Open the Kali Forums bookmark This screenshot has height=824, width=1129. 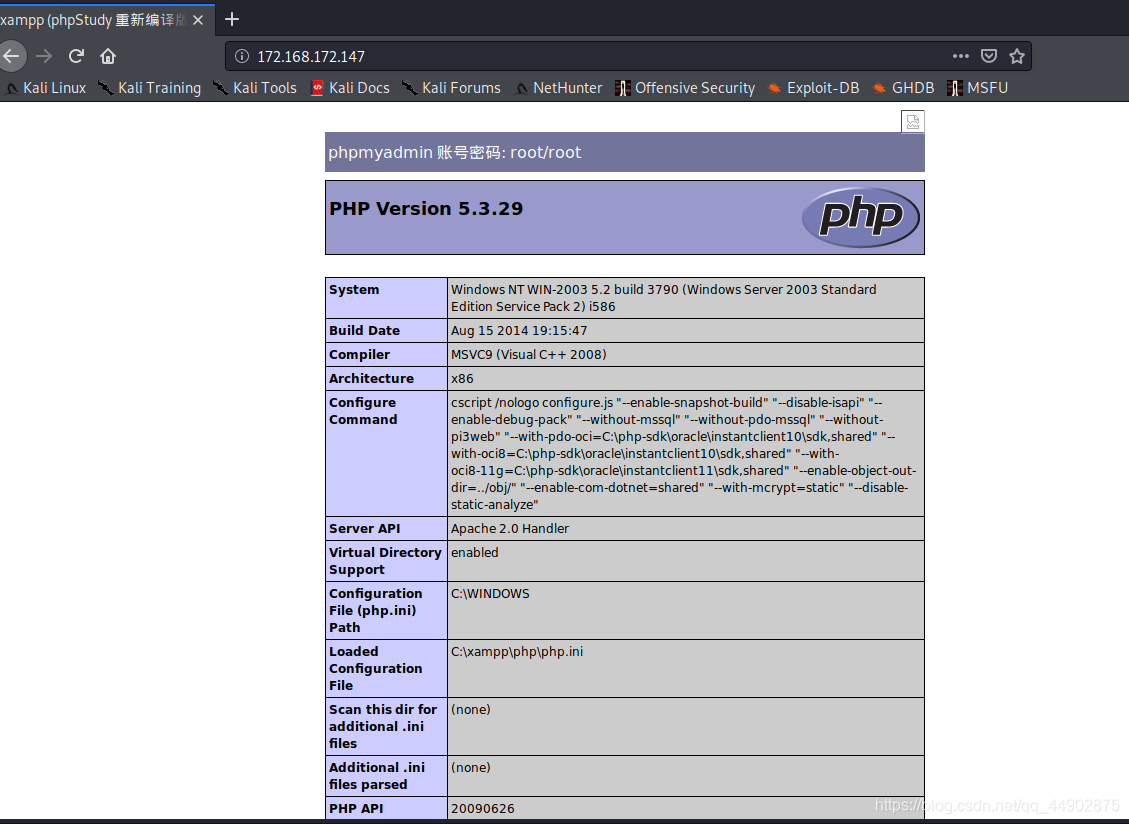(x=451, y=88)
